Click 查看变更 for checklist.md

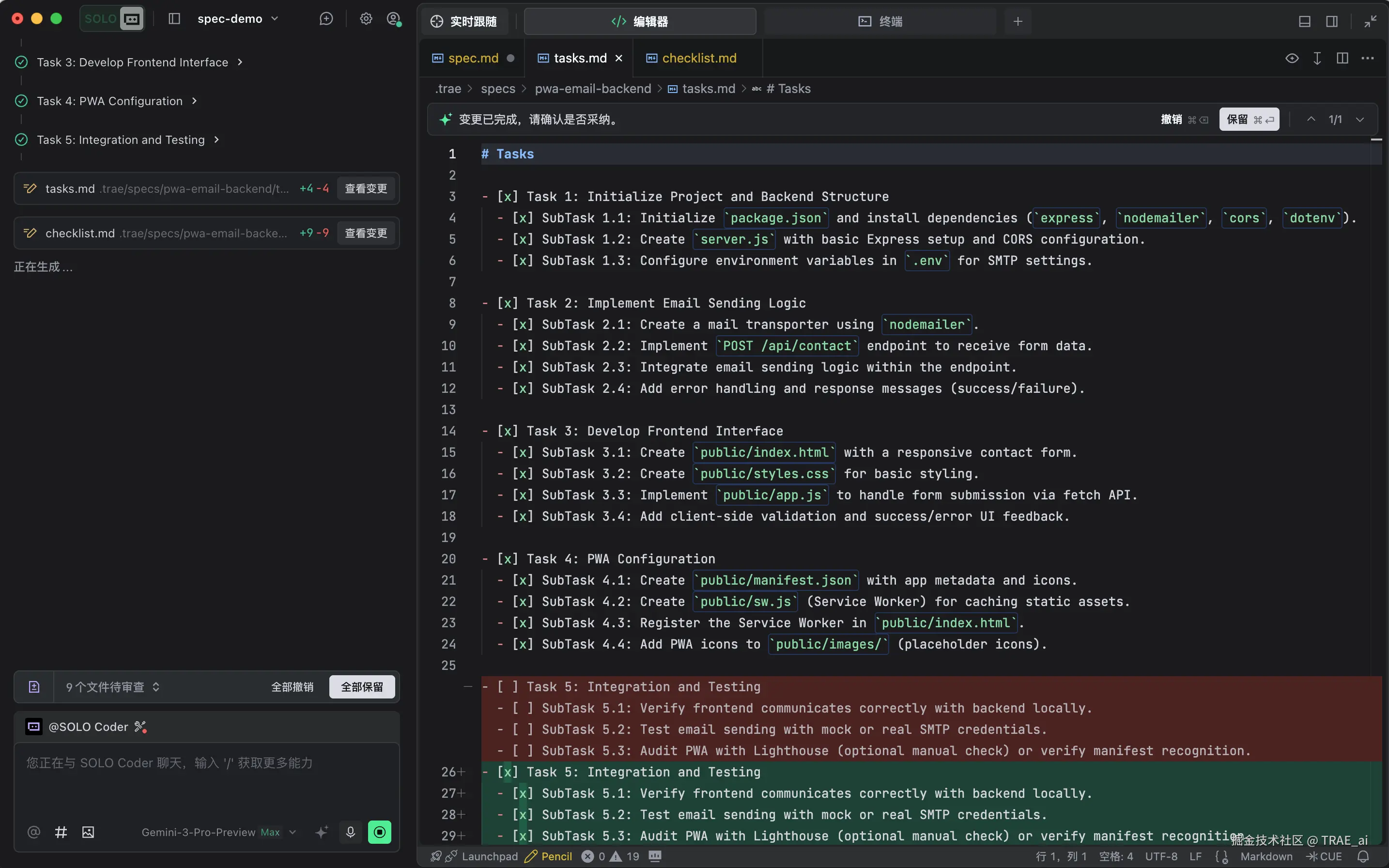pos(366,233)
